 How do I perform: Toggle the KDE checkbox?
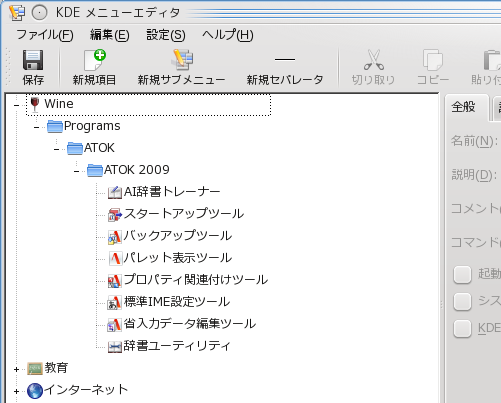[462, 329]
